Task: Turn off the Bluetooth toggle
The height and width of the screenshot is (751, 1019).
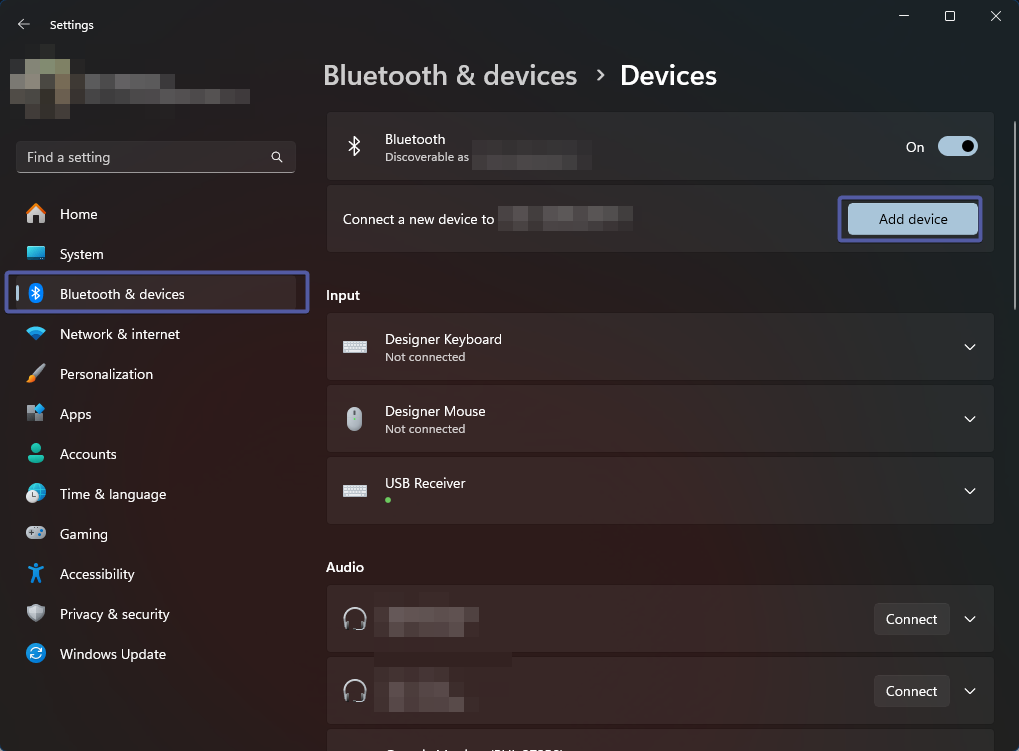Action: [x=957, y=147]
